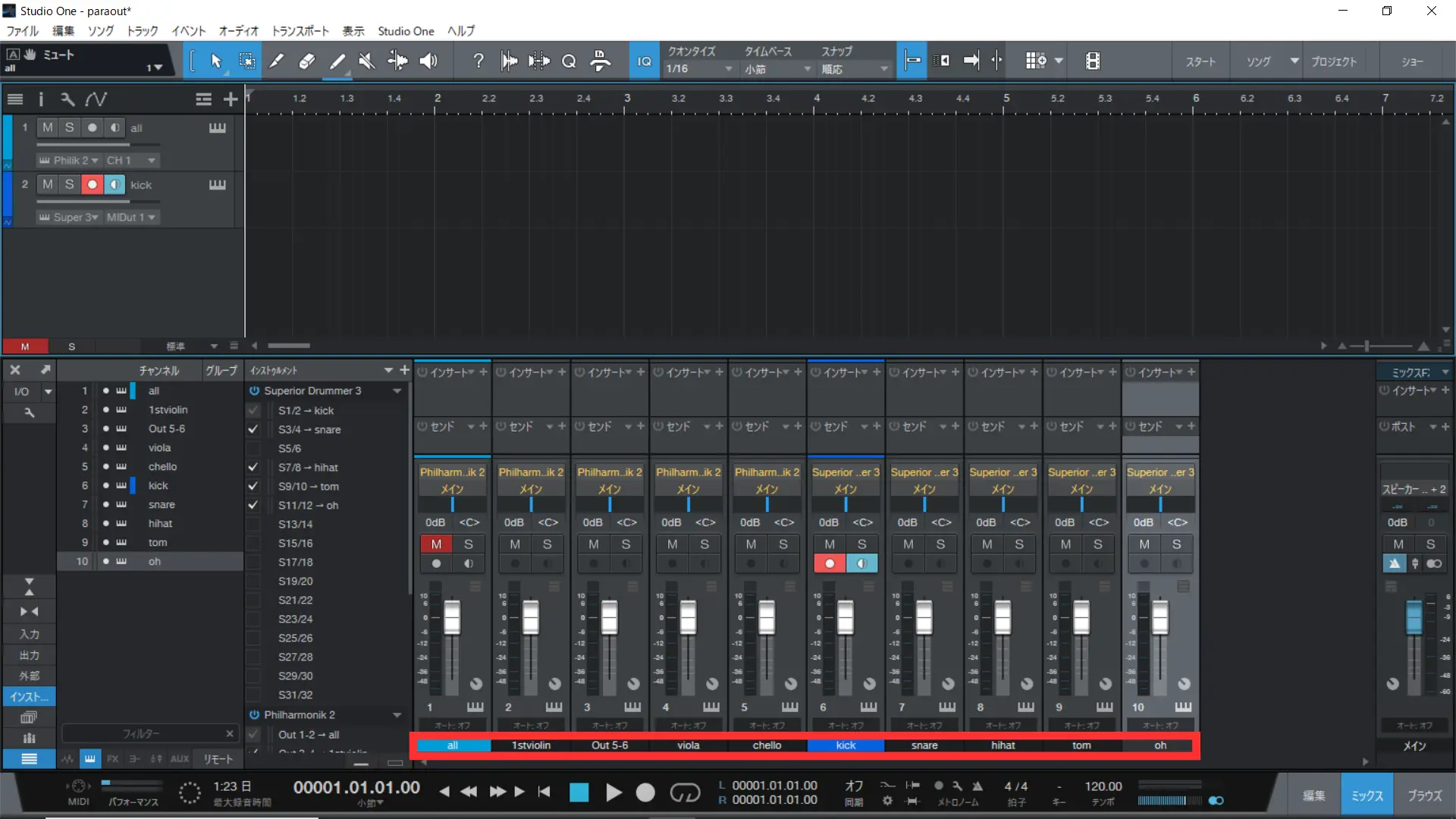Screen dimensions: 1456x819
Task: Select the Bend tool
Action: click(397, 61)
